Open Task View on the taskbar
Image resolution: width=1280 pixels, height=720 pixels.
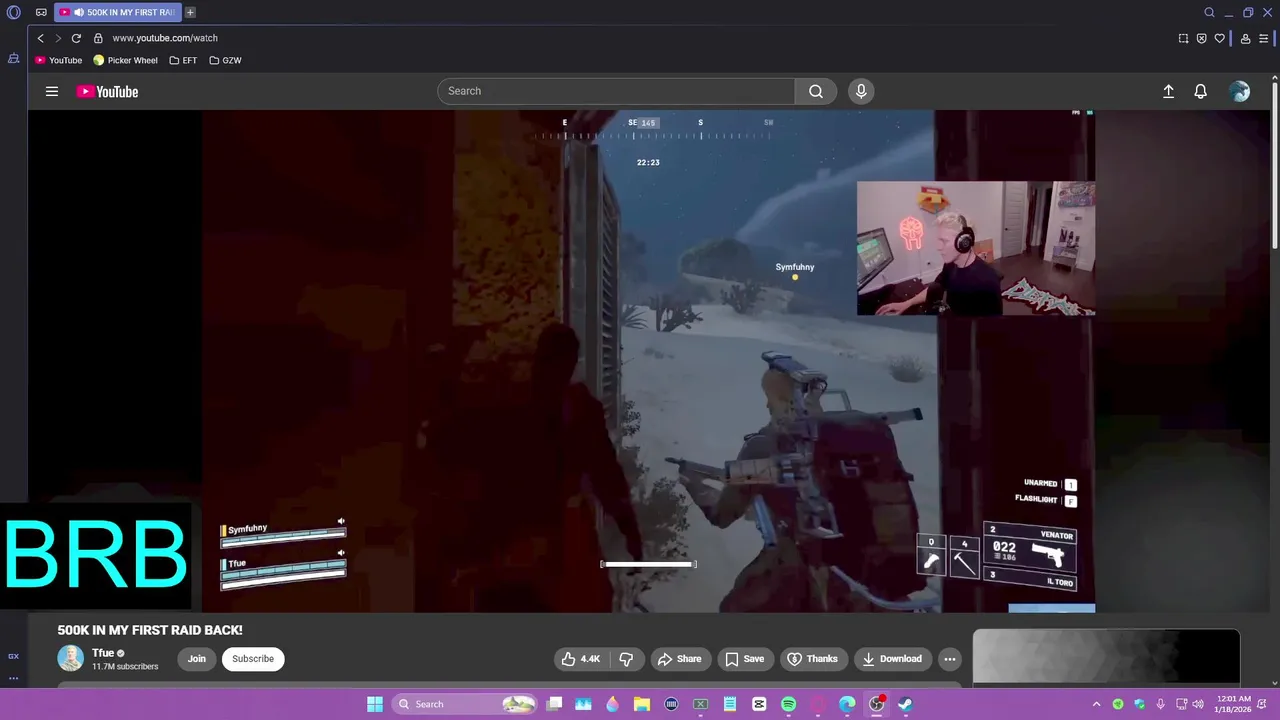pos(555,704)
